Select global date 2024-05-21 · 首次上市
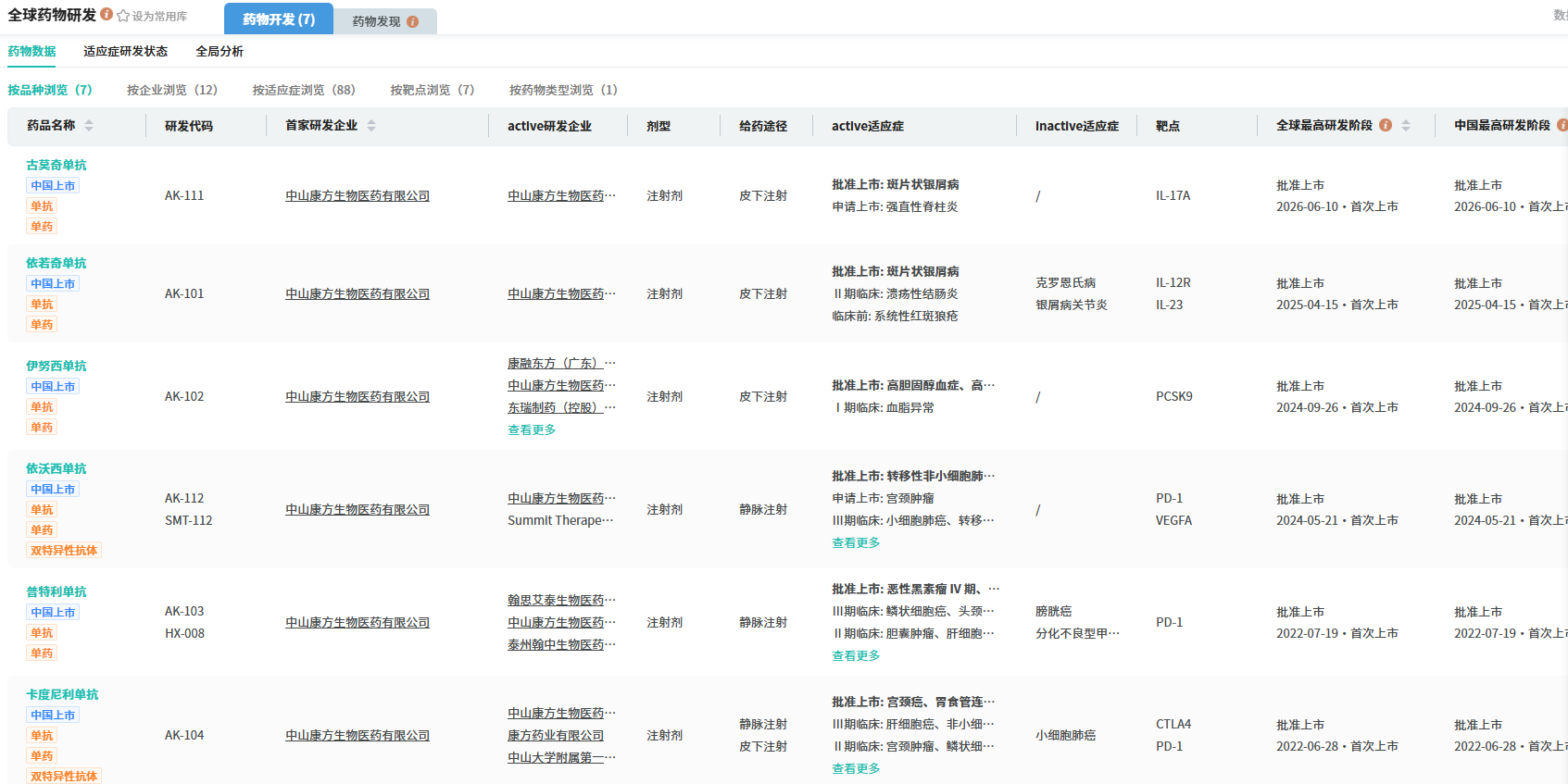 [1337, 520]
